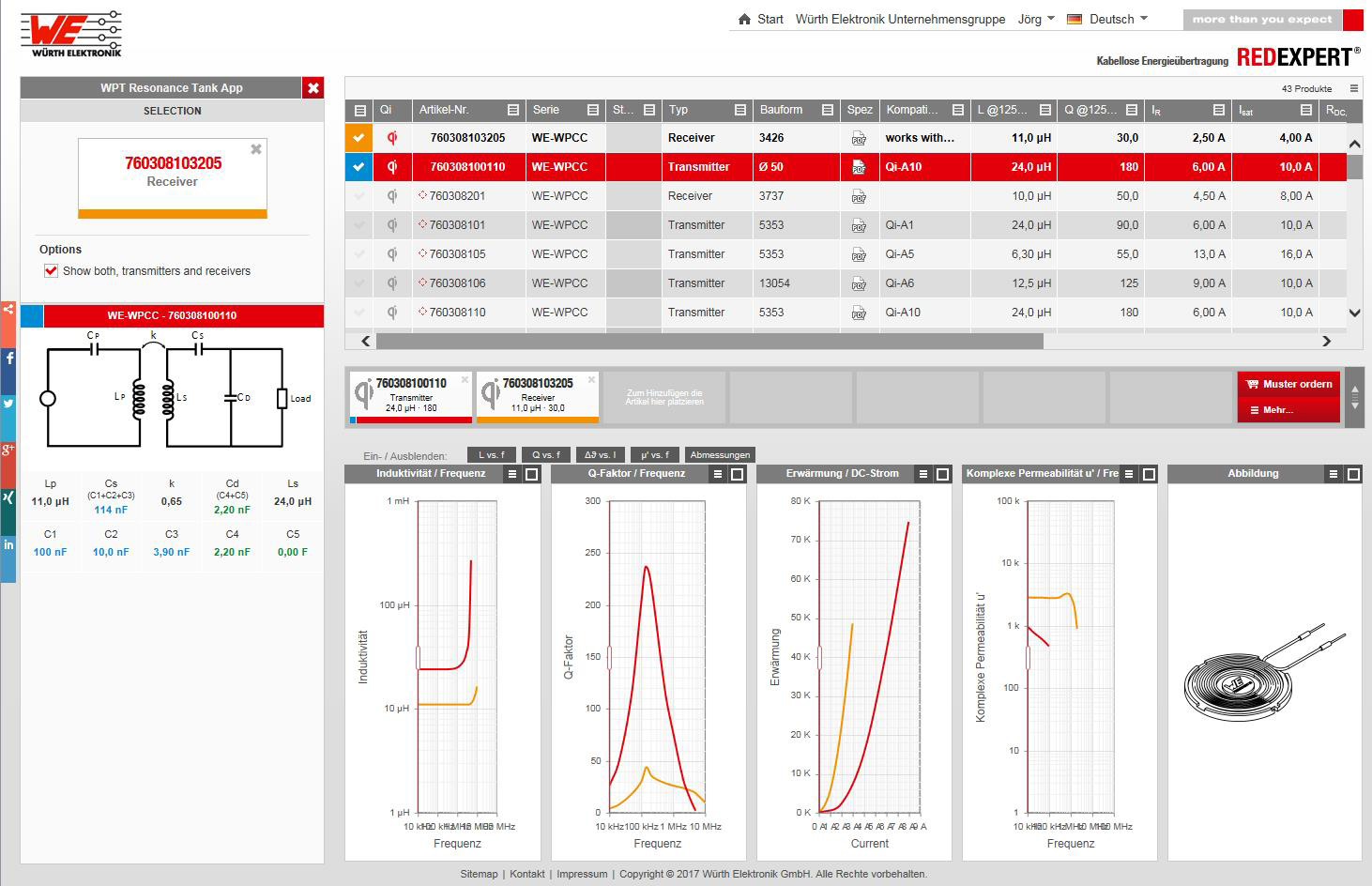Uncheck 'Show both, transmitters and receivers'
The image size is (1372, 886).
coord(52,271)
